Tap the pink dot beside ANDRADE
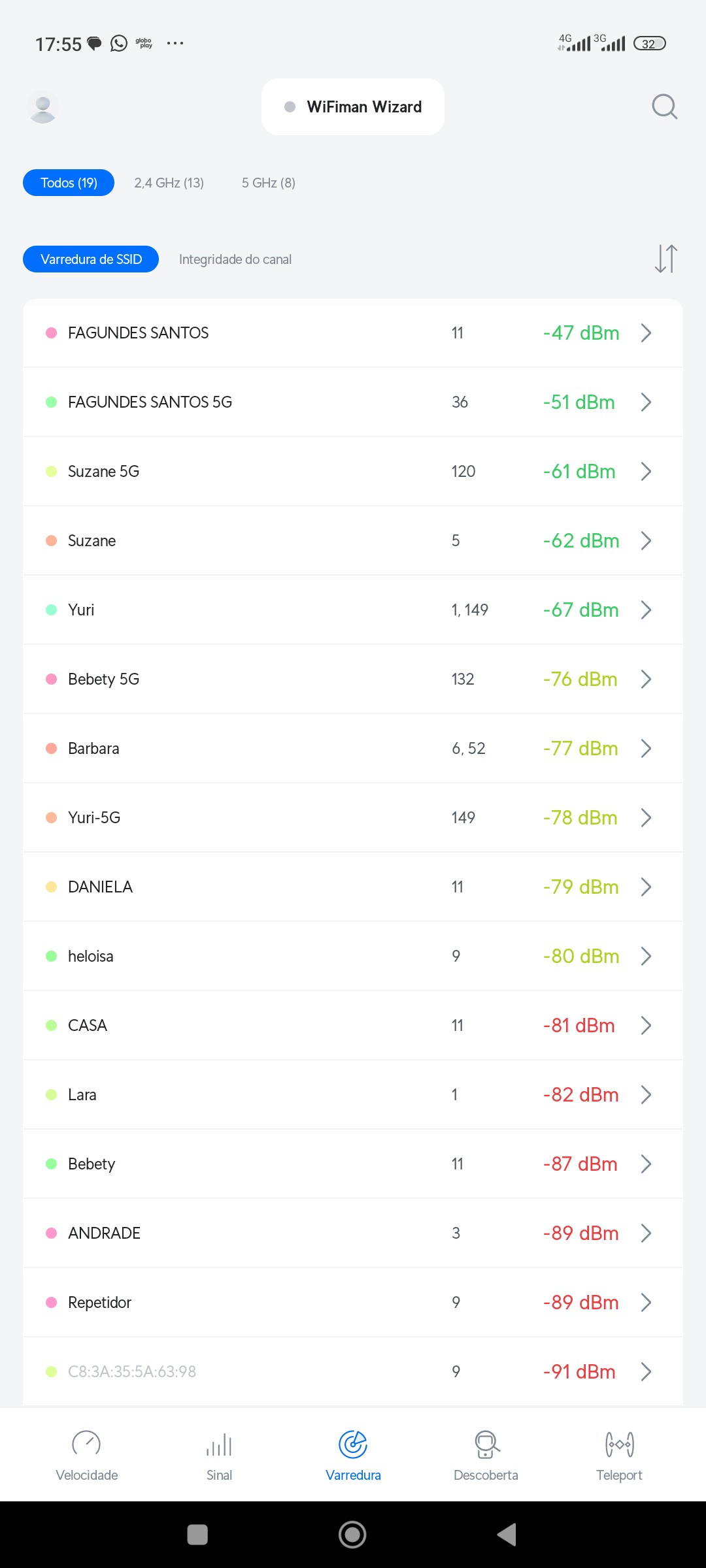706x1568 pixels. click(51, 1233)
